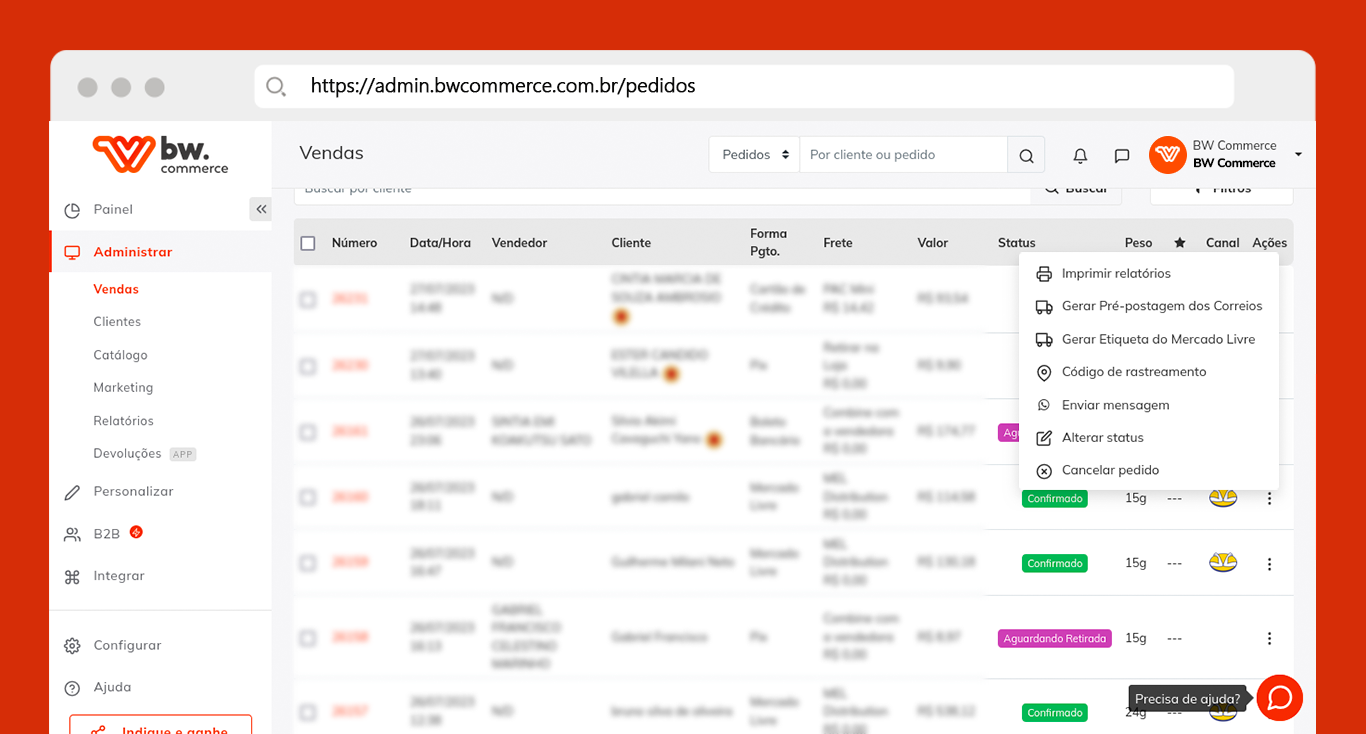Click the star column header icon
The image size is (1366, 734).
1180,243
